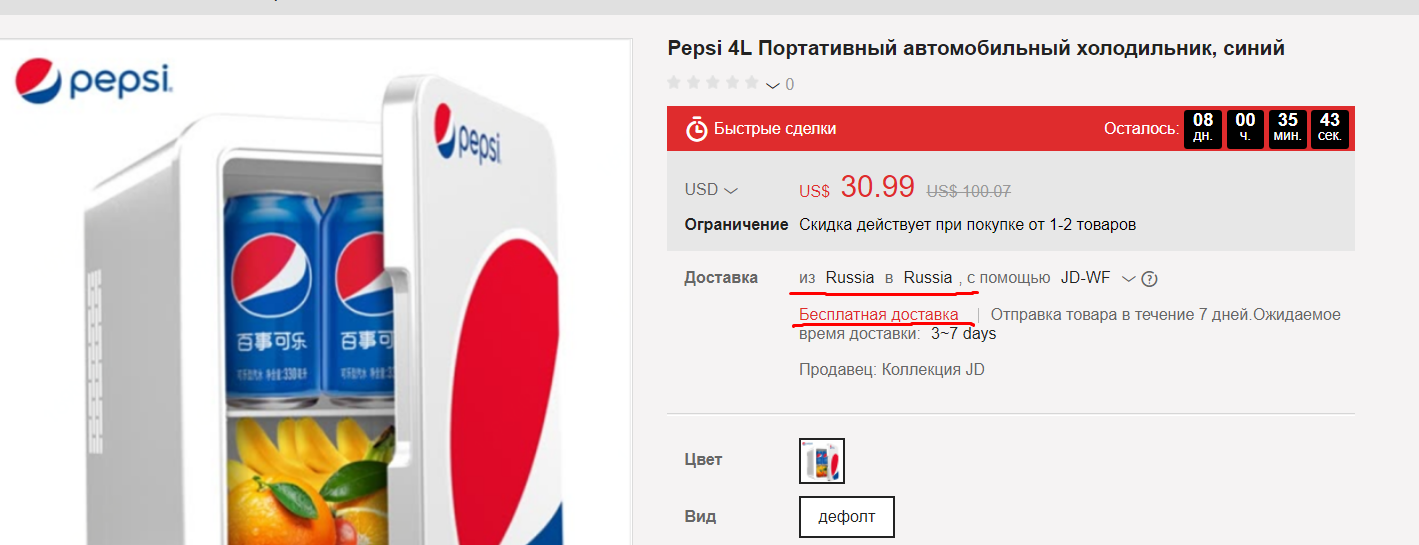
Task: Click the third rating star
Action: [x=712, y=83]
